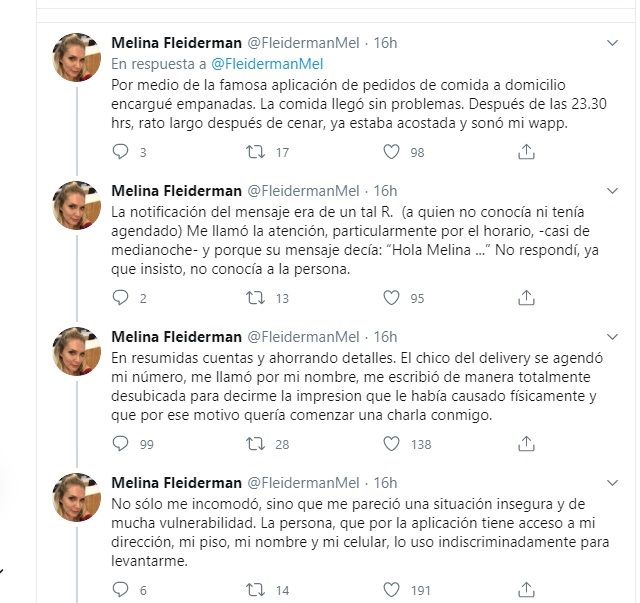The width and height of the screenshot is (640, 603).
Task: Open Melina Fleiderman's name on first tweet
Action: (174, 43)
